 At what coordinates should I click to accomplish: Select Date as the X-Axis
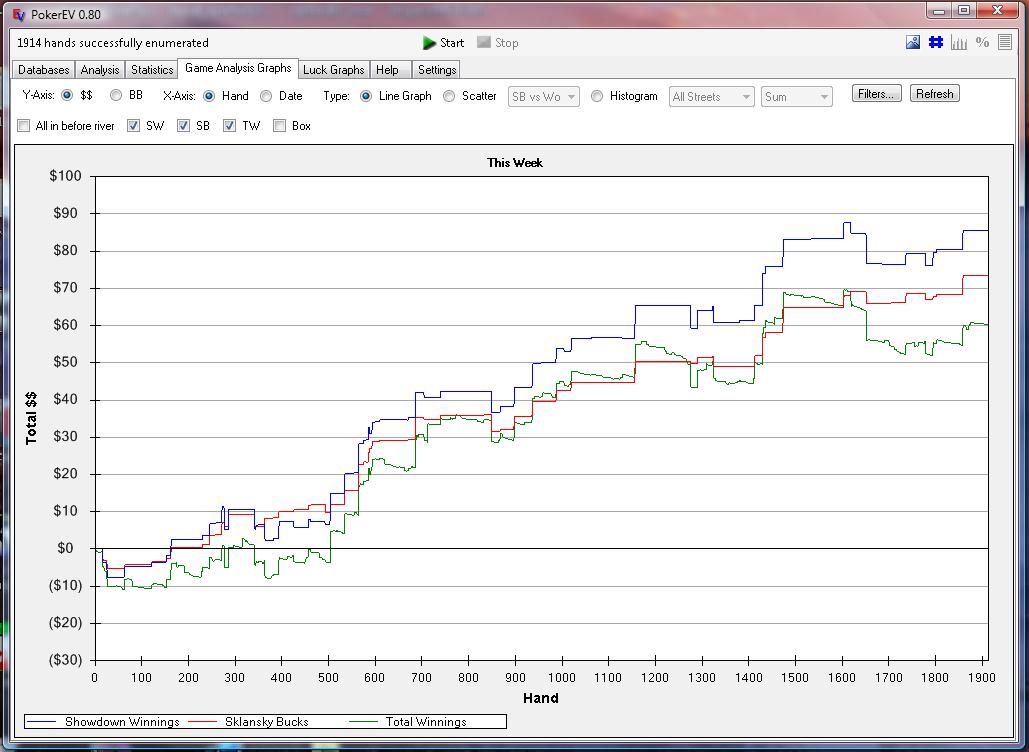[266, 96]
